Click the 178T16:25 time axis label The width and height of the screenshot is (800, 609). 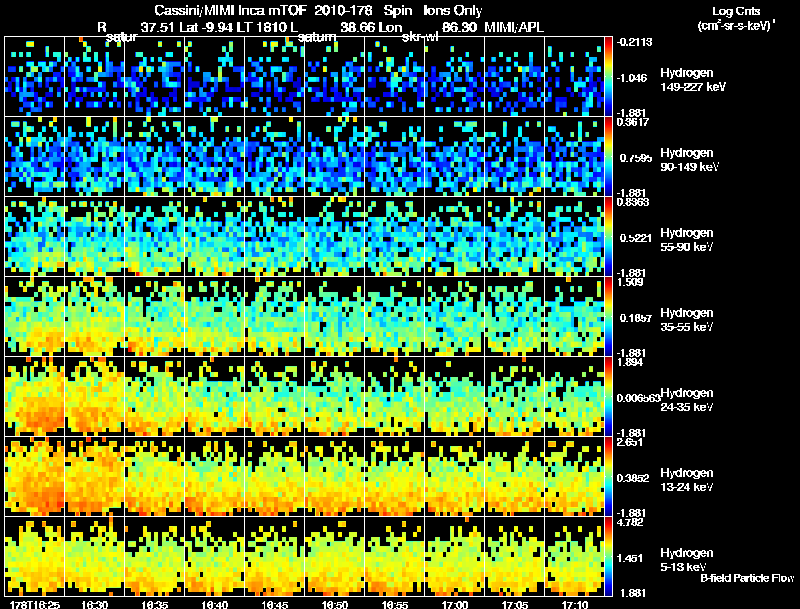(x=35, y=605)
